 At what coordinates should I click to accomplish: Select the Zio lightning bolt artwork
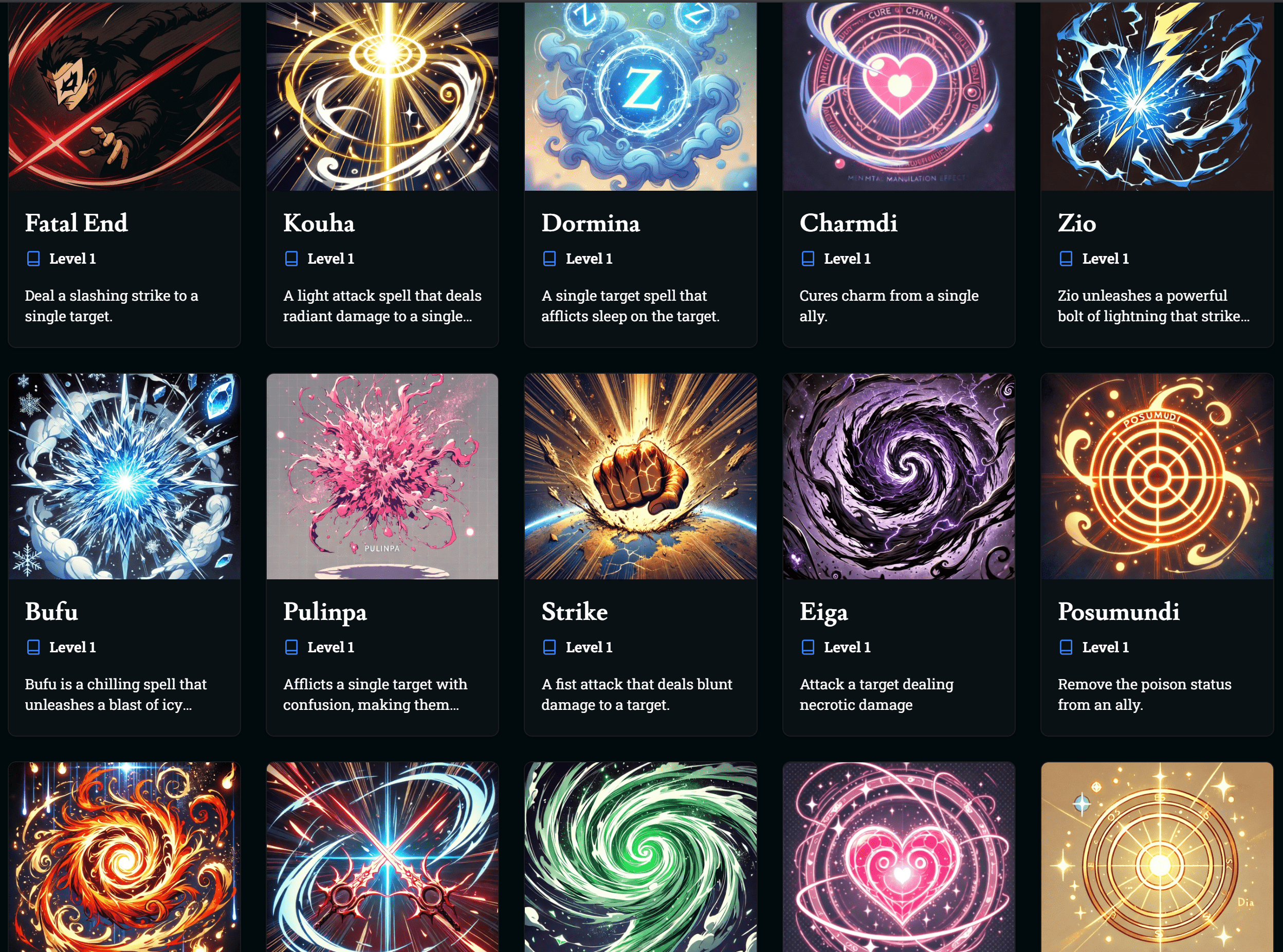click(1157, 96)
